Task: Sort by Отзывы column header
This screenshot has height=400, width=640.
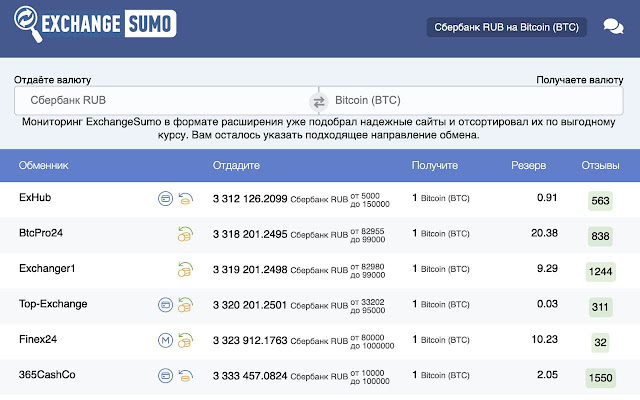Action: coord(600,165)
